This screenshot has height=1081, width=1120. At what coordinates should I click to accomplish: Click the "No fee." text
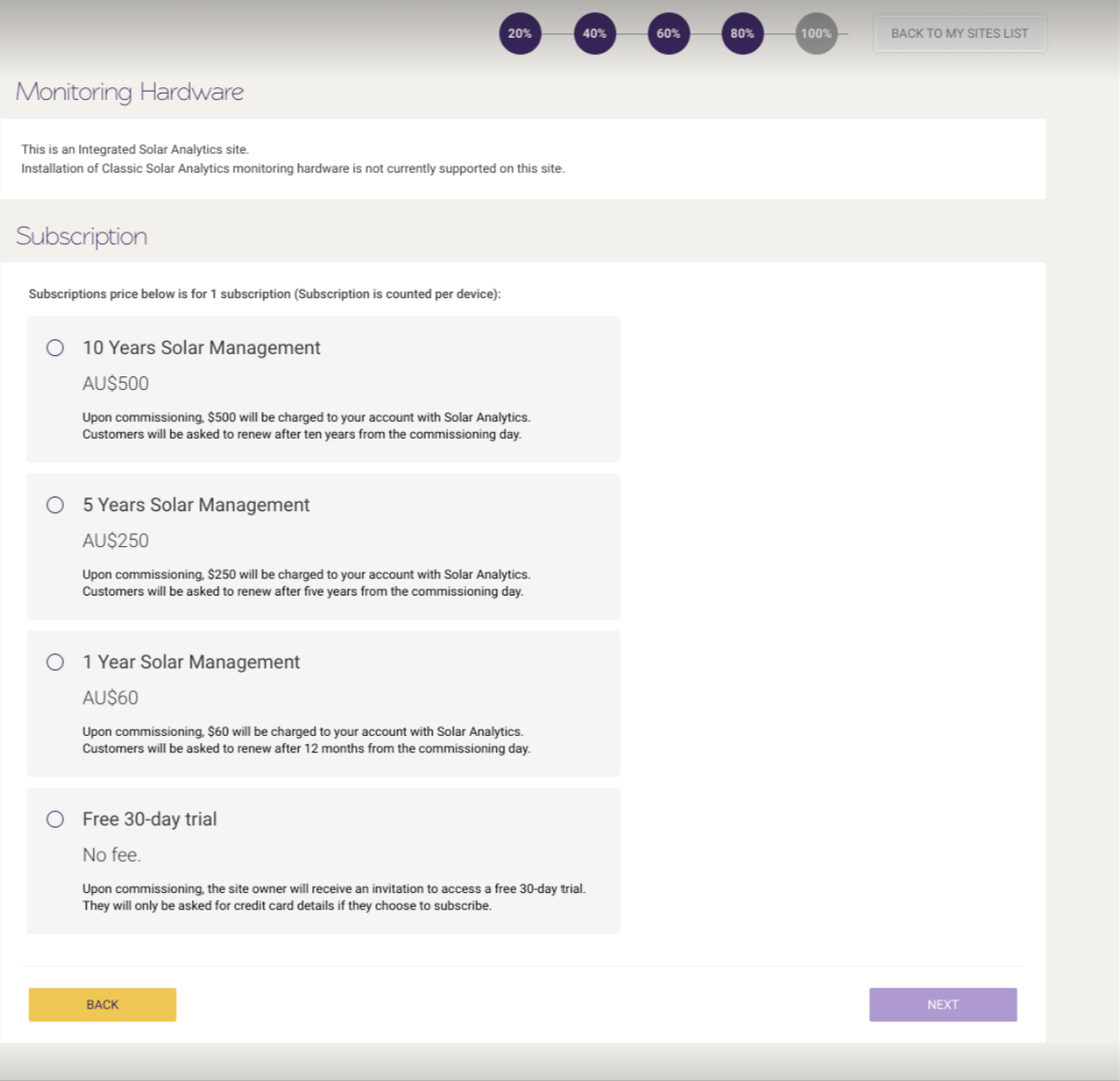112,854
